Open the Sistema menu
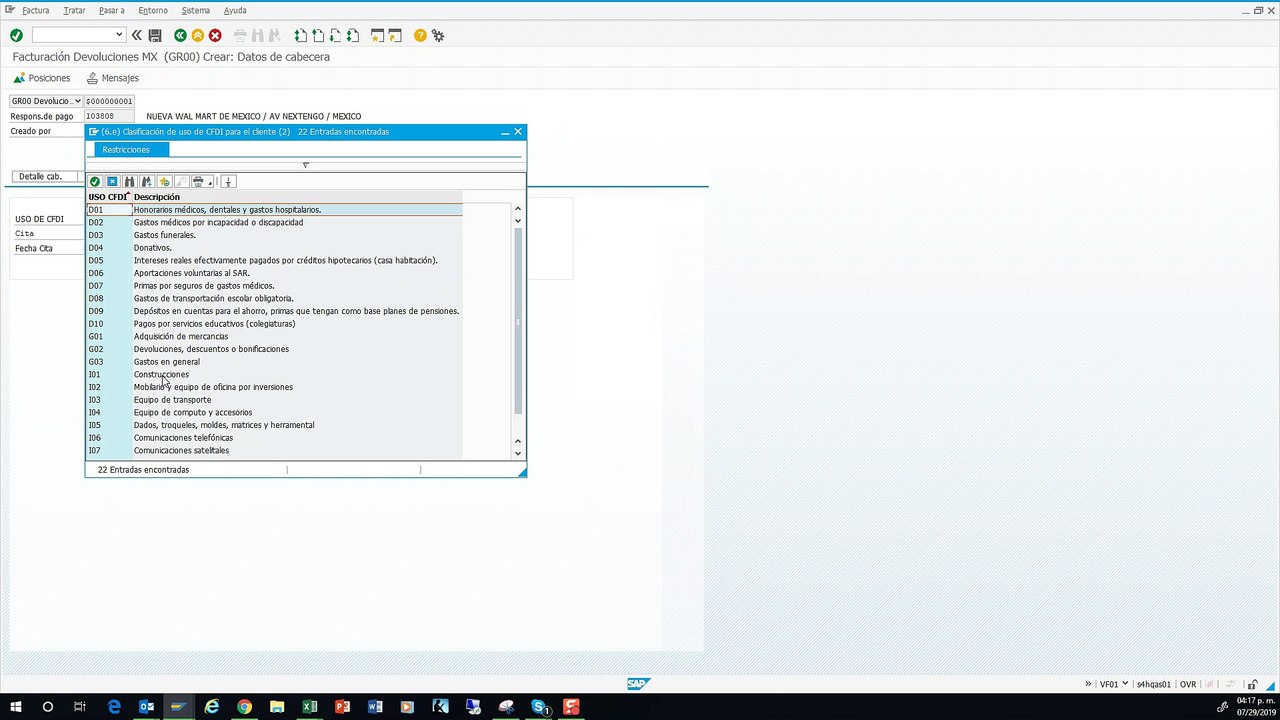The width and height of the screenshot is (1280, 720). [x=196, y=10]
